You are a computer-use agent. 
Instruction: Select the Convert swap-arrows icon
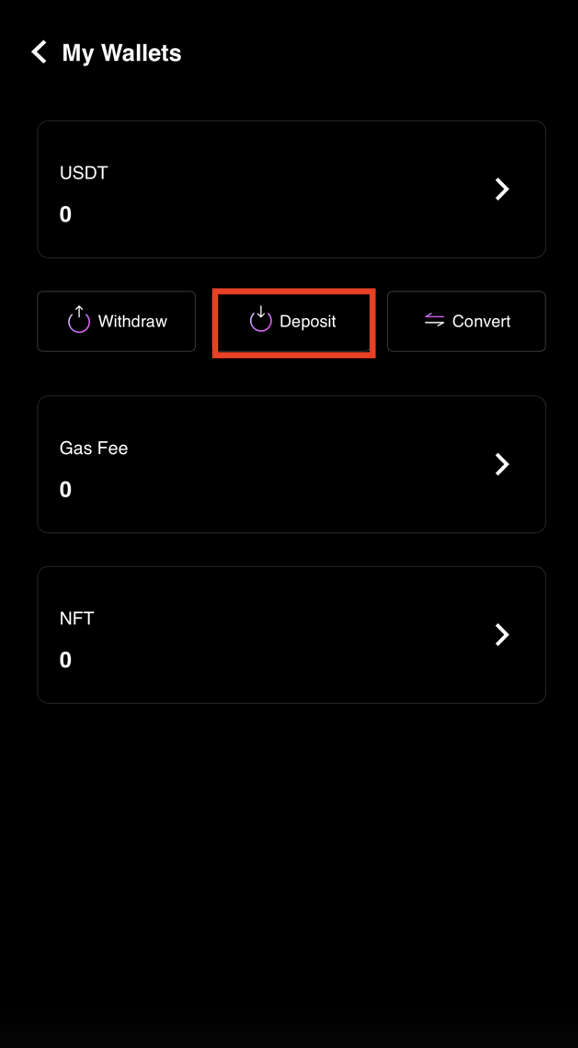pos(434,321)
